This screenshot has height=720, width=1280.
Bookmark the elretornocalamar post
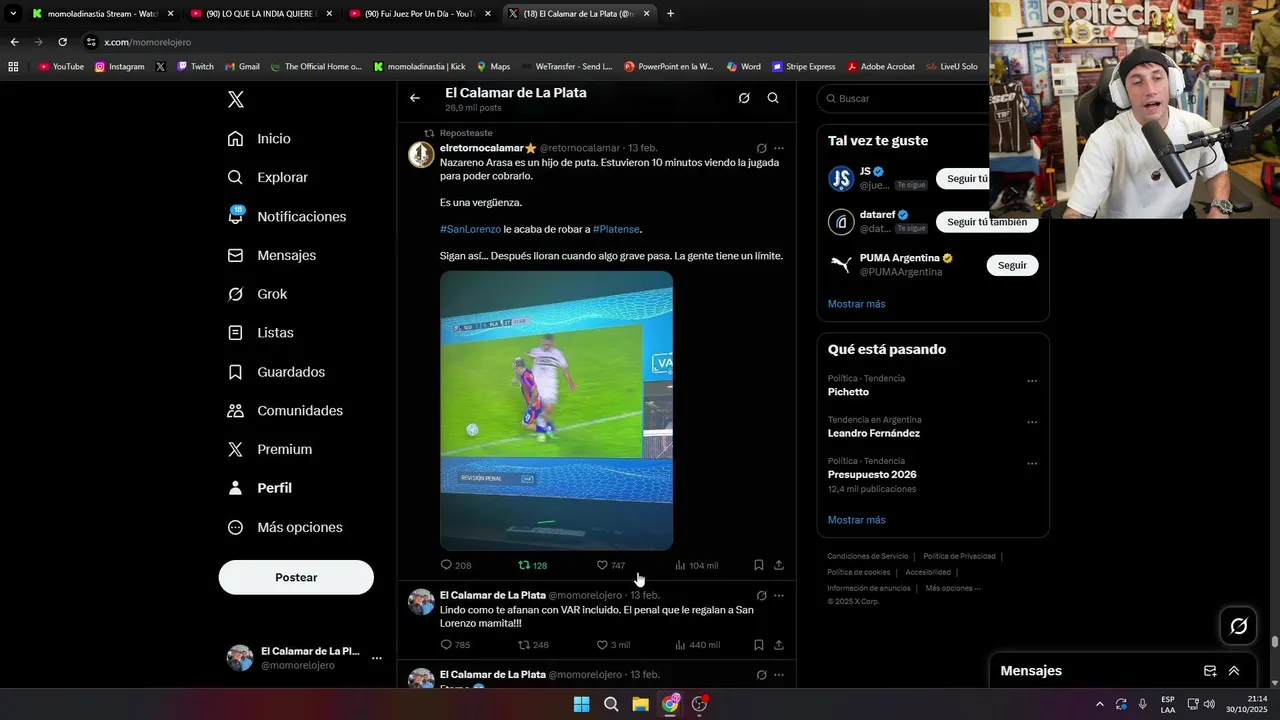tap(759, 565)
